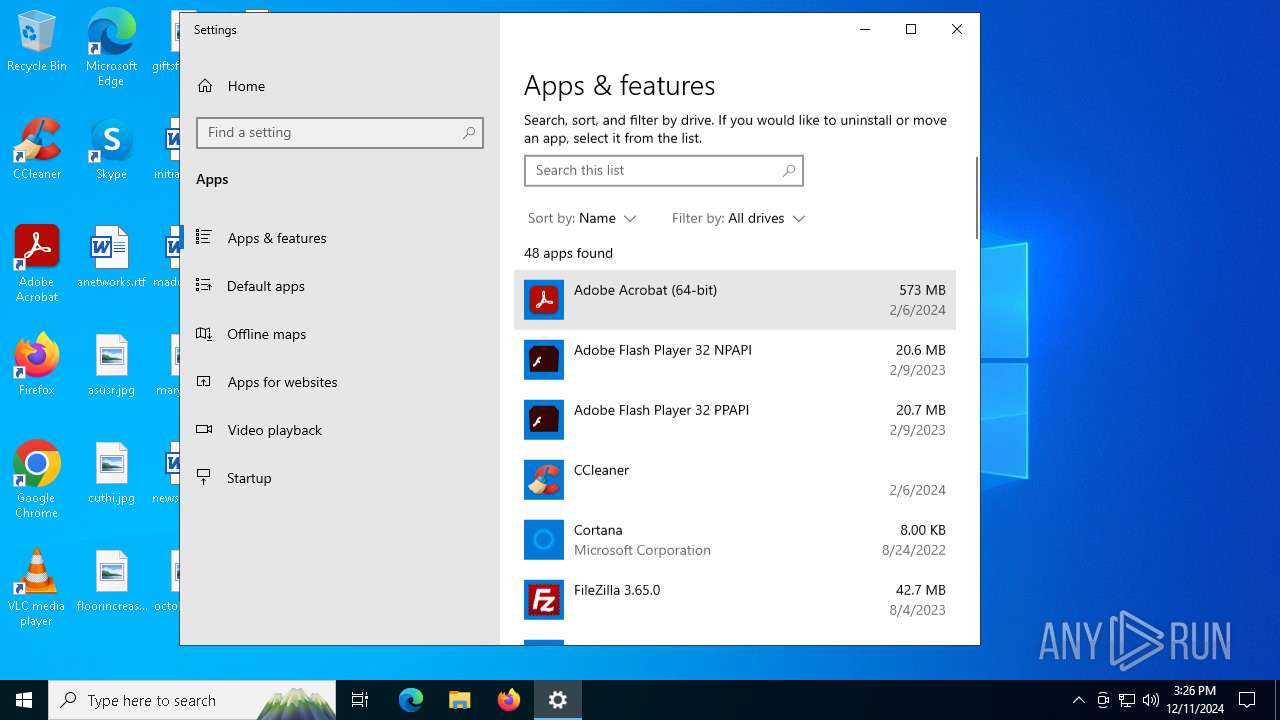
Task: Open Firefox from the taskbar
Action: pyautogui.click(x=508, y=700)
